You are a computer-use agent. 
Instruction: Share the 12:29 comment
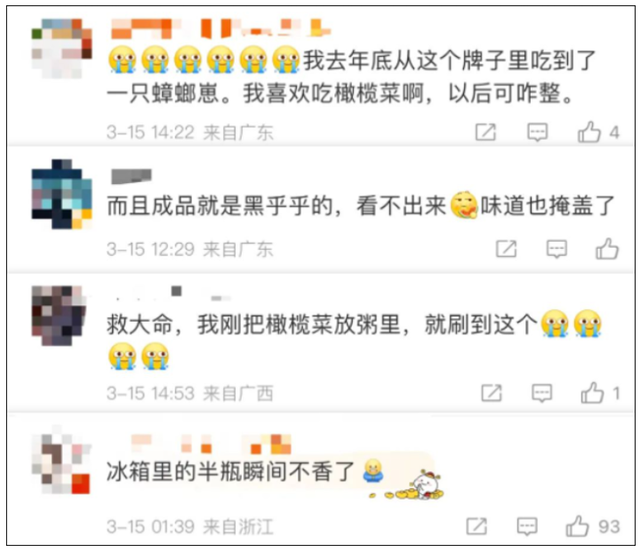pos(506,249)
